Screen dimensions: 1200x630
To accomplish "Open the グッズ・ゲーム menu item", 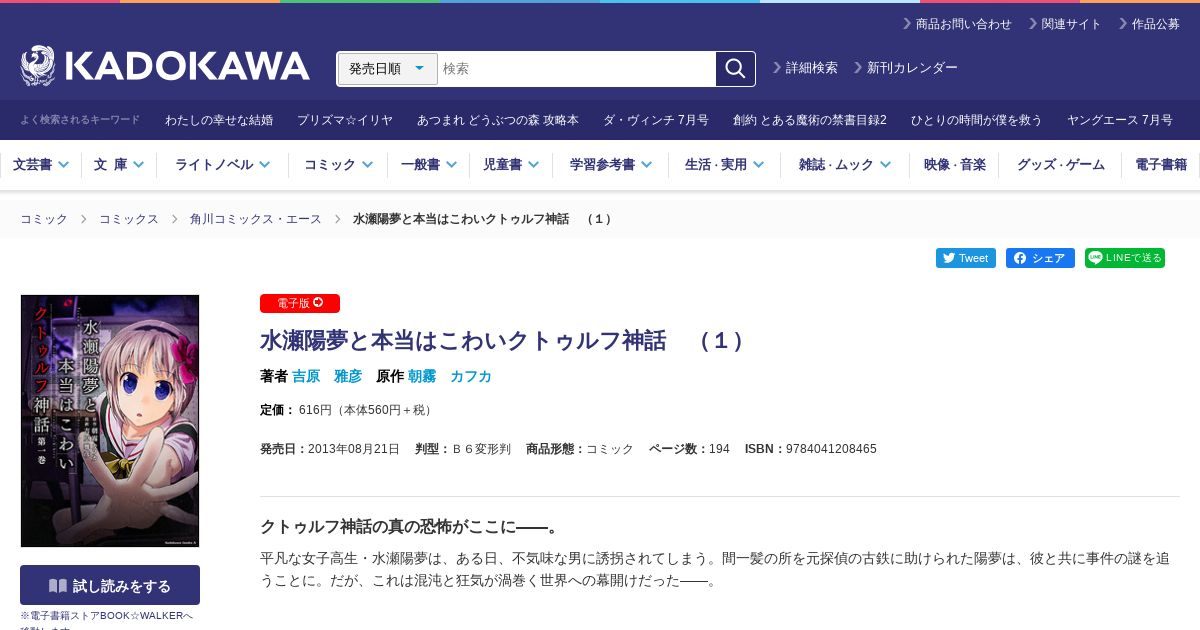I will click(x=1061, y=165).
